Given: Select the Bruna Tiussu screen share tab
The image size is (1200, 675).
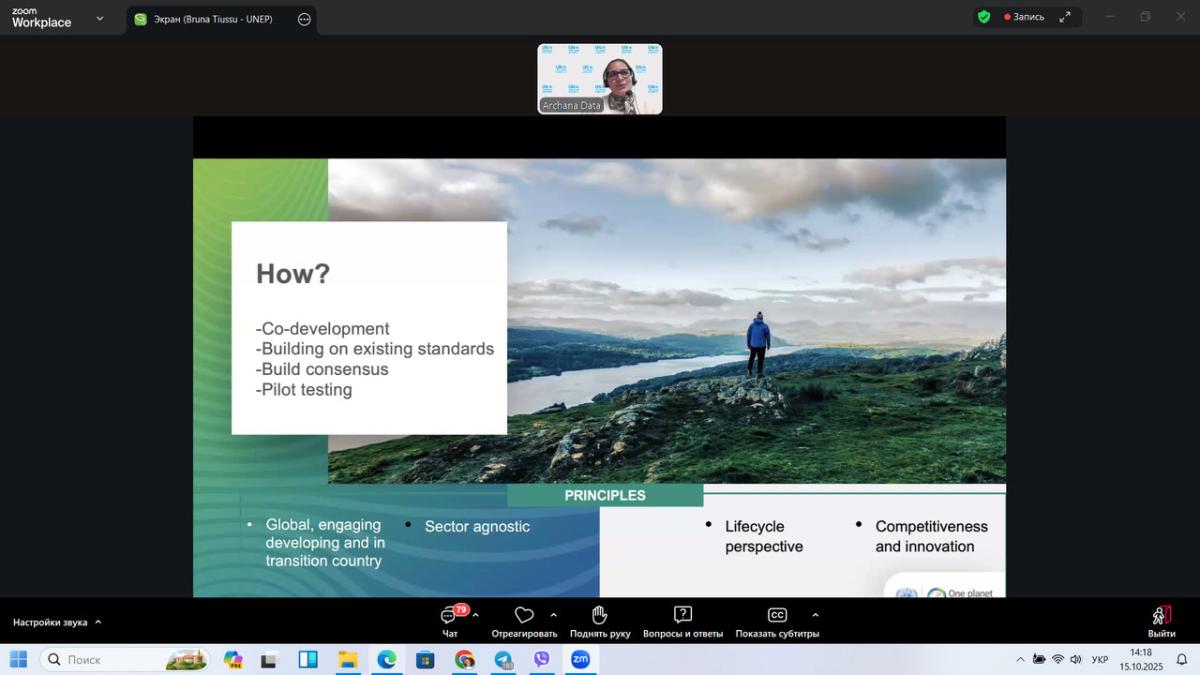Looking at the screenshot, I should tap(212, 19).
